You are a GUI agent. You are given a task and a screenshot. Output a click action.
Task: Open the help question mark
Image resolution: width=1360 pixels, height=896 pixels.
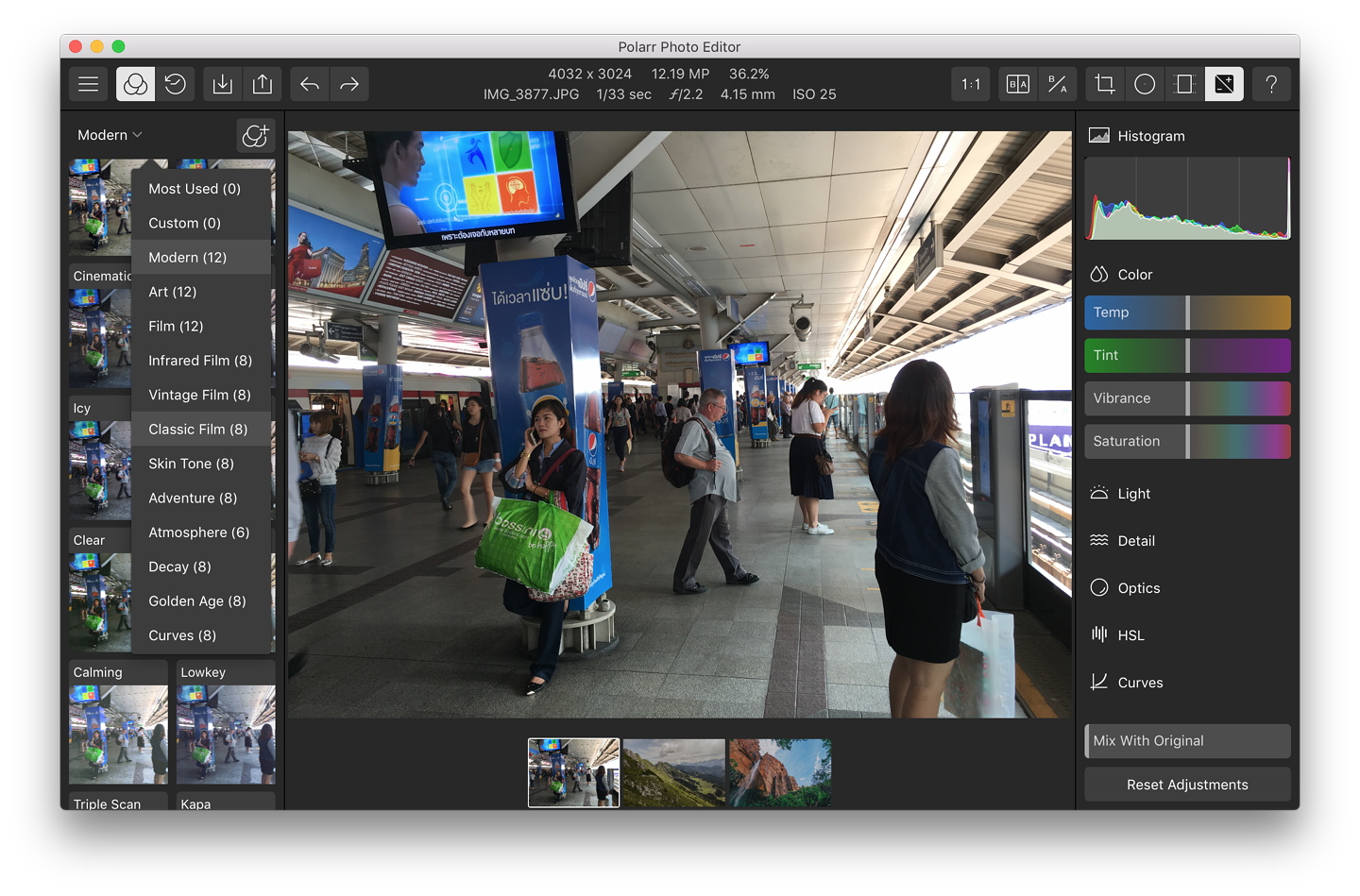coord(1271,84)
